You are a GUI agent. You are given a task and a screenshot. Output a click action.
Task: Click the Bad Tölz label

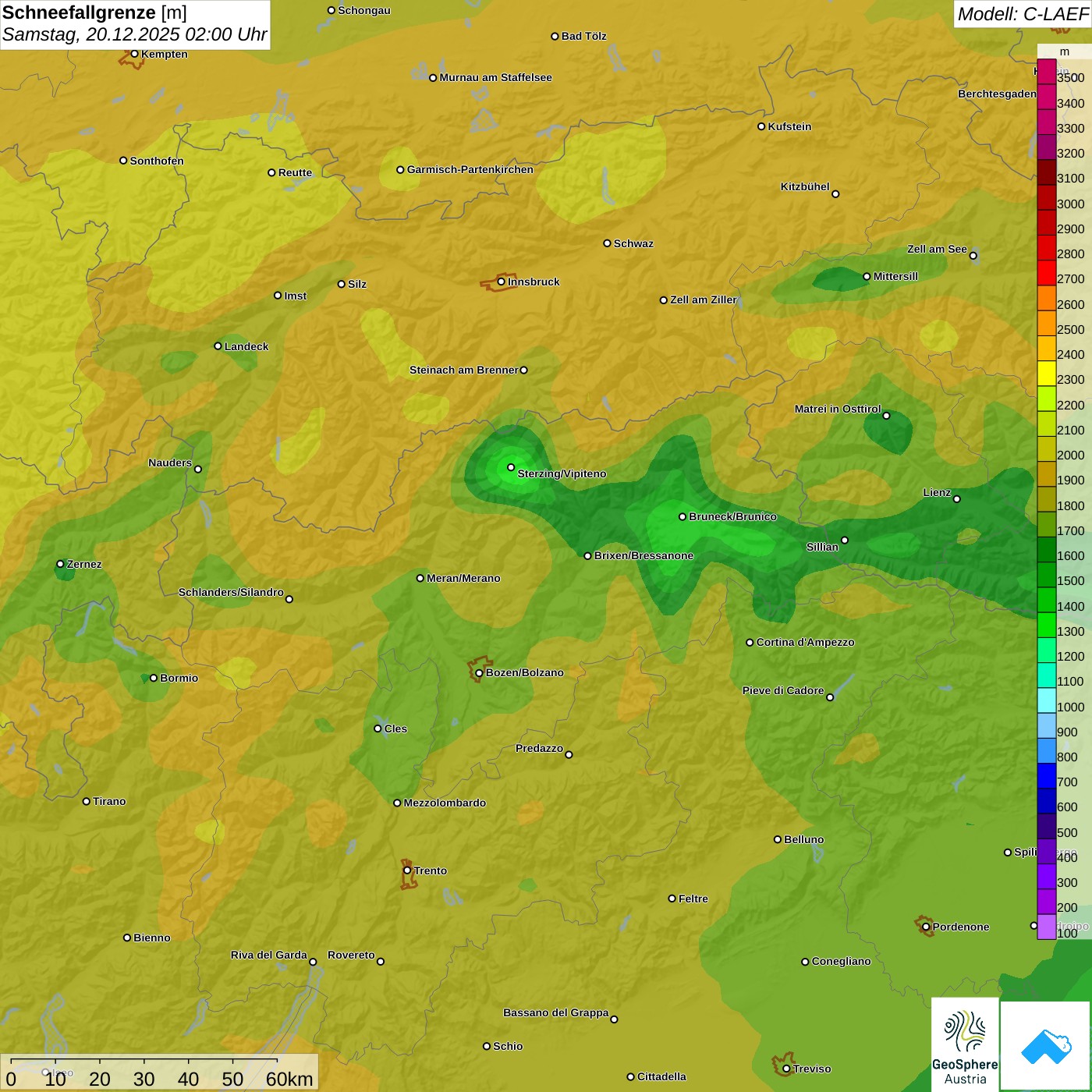pyautogui.click(x=584, y=36)
